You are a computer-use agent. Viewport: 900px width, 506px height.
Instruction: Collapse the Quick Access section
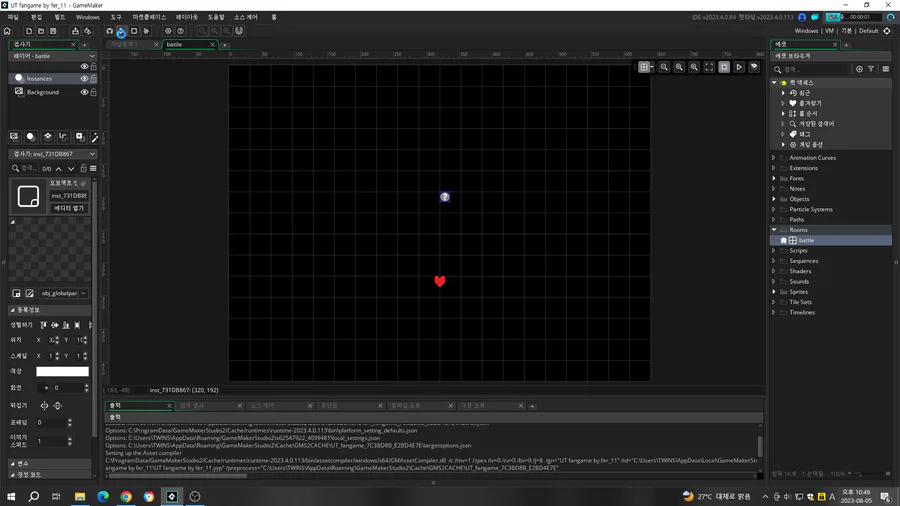pyautogui.click(x=774, y=83)
